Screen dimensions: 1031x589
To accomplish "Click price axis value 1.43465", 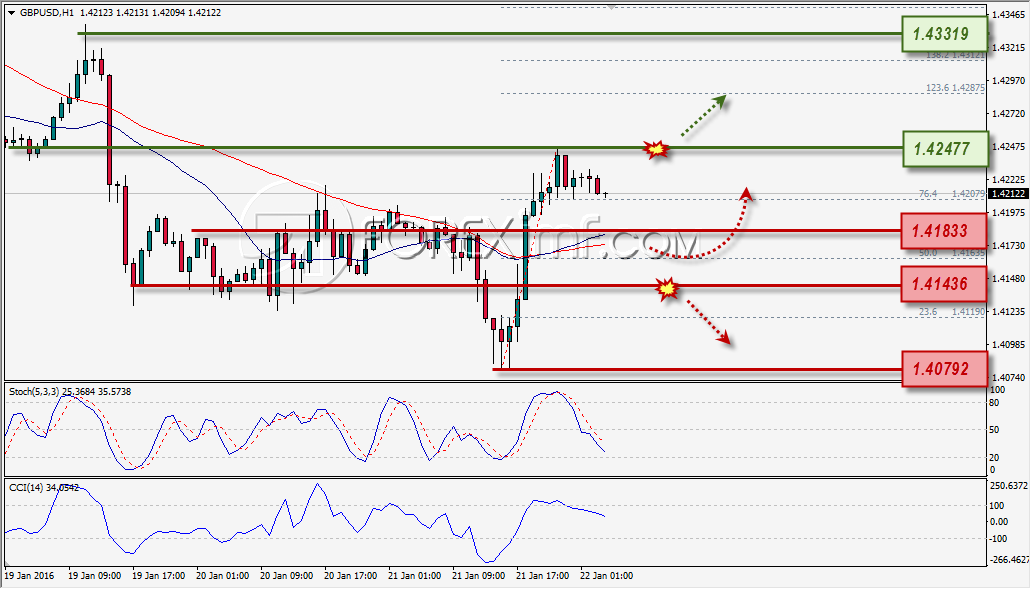I will tap(1009, 14).
